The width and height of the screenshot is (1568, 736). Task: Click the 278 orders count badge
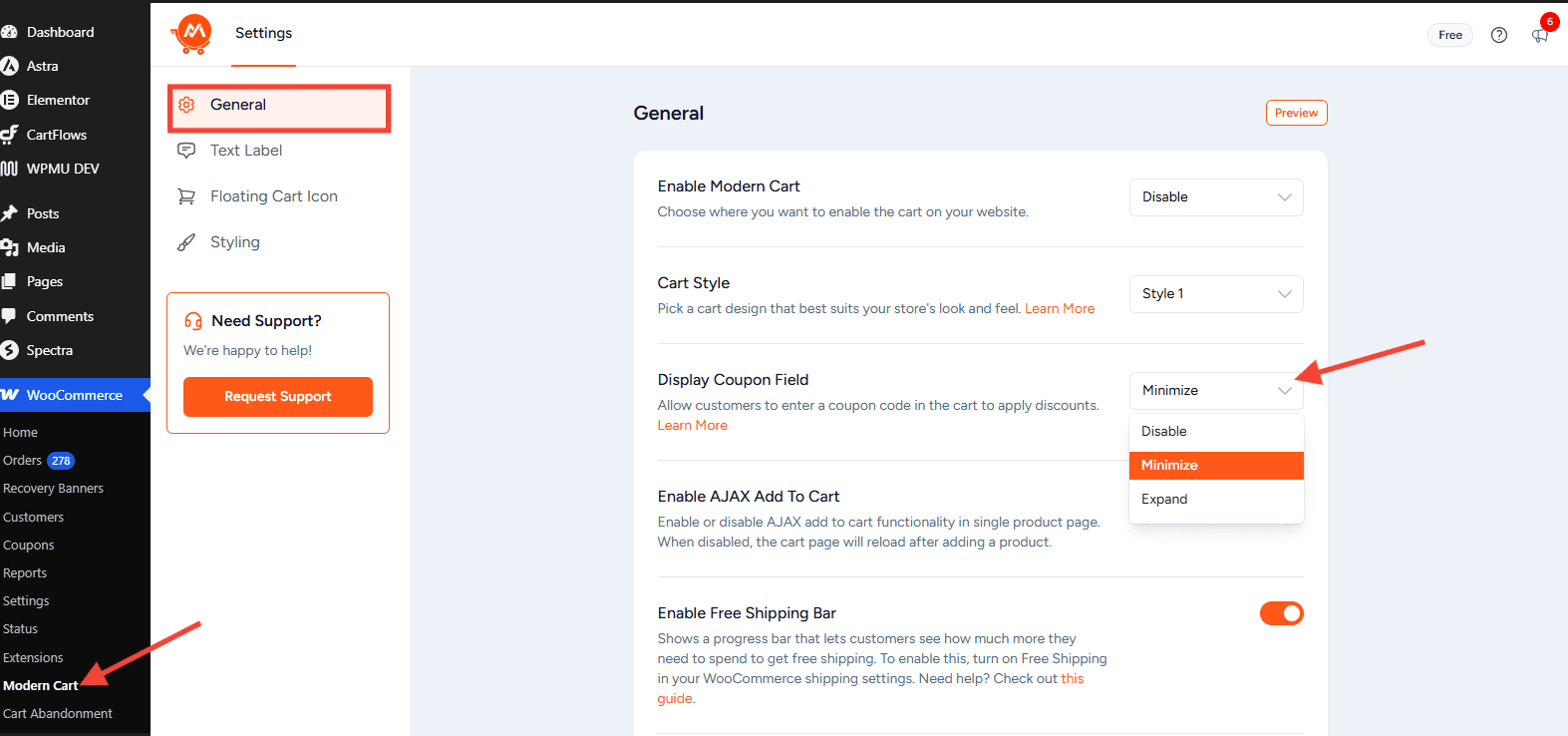(61, 461)
